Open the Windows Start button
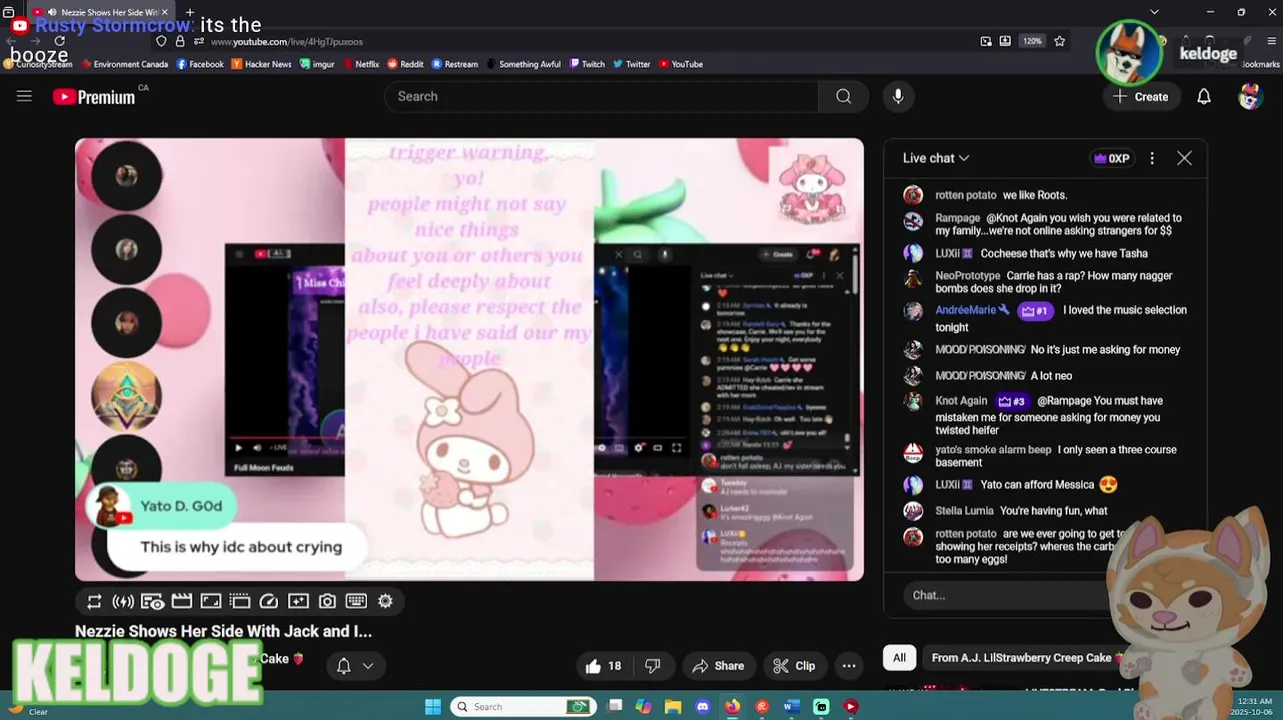The image size is (1283, 720). [x=432, y=706]
